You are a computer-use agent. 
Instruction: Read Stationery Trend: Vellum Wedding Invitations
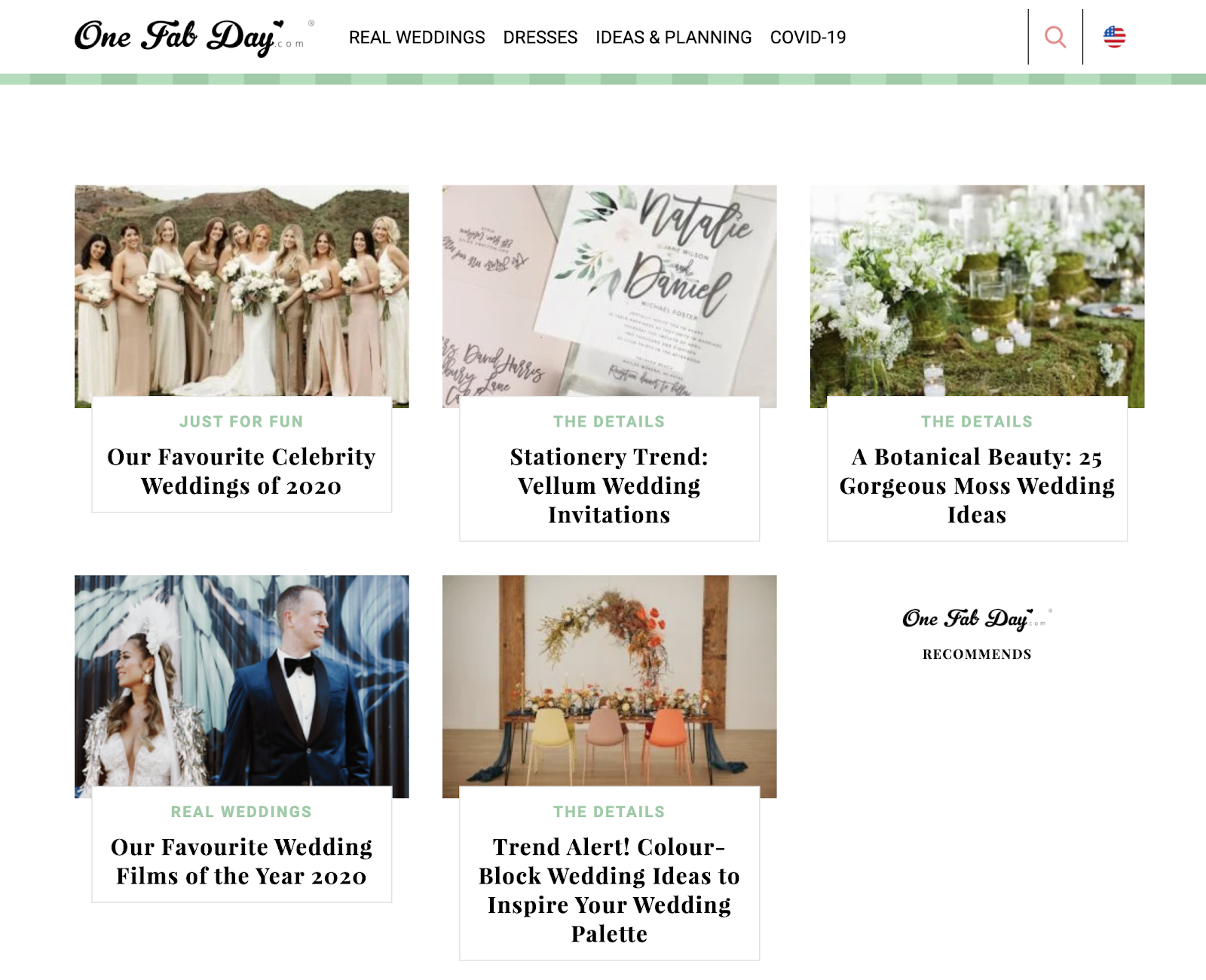point(610,485)
